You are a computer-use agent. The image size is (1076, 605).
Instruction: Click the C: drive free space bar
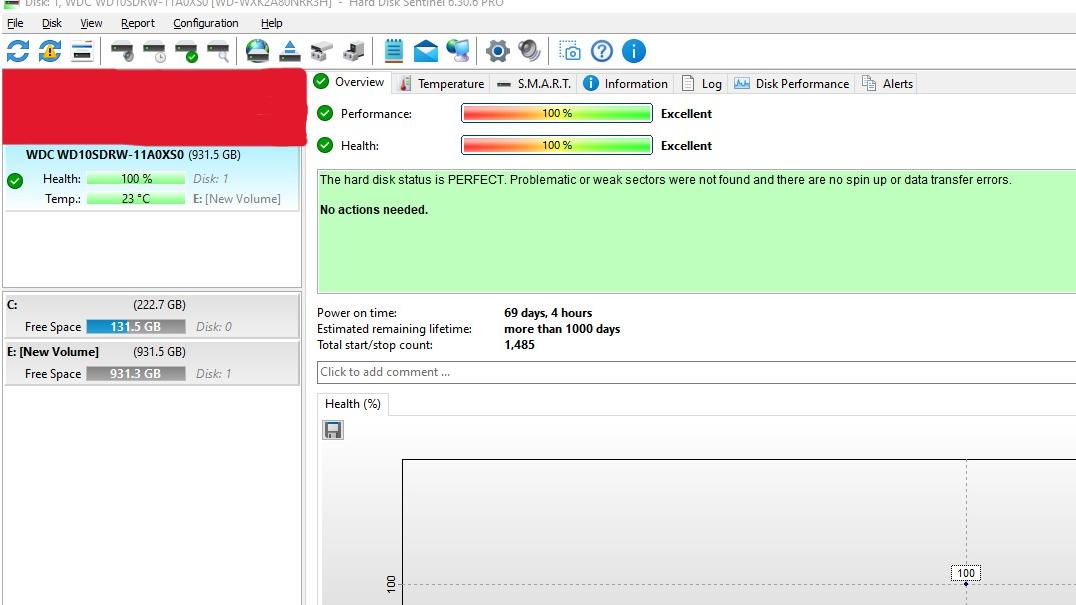pos(136,327)
